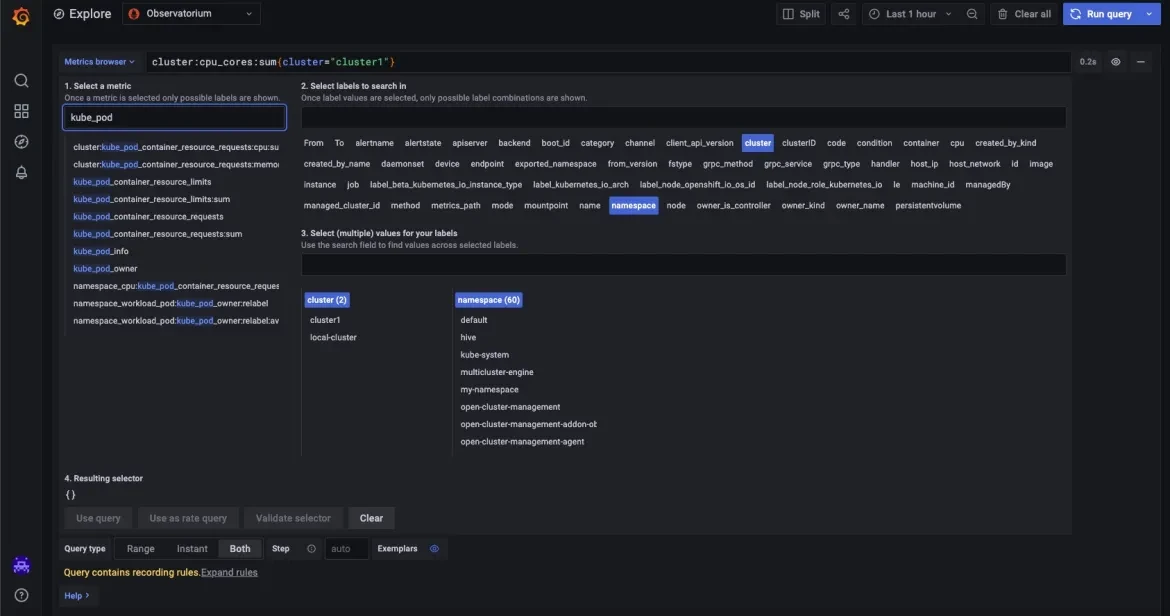1170x616 pixels.
Task: Open the Observatorium data source dropdown
Action: [192, 14]
